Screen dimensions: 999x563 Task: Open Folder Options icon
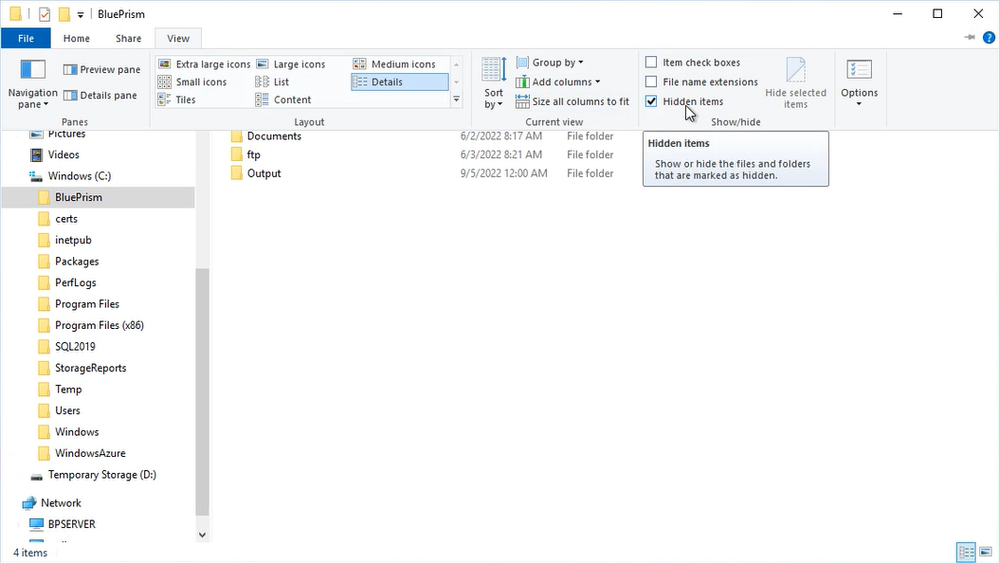pos(859,70)
